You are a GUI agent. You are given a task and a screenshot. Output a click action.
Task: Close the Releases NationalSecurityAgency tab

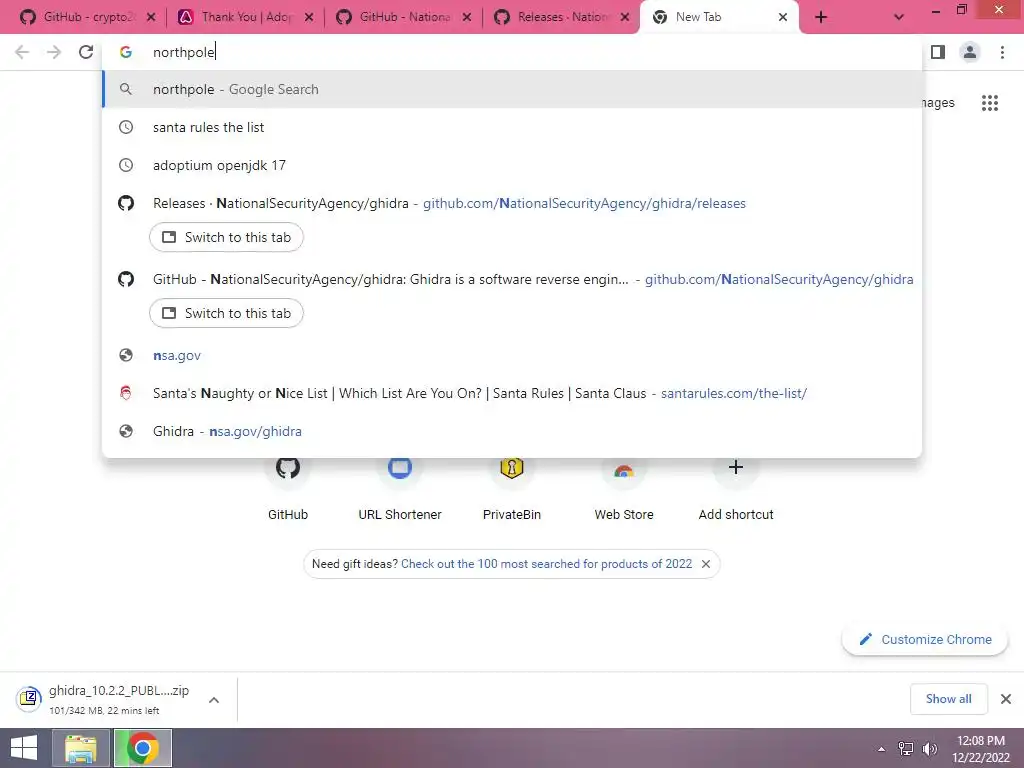(x=625, y=18)
